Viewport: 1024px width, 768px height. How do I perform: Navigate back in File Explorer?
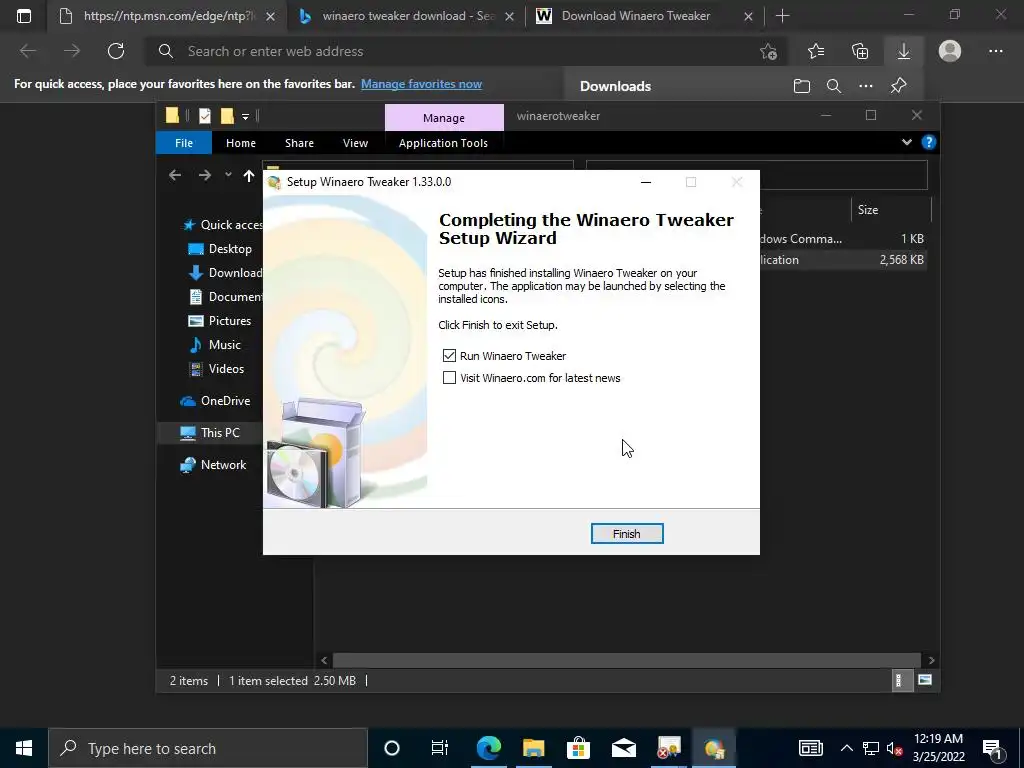(x=174, y=175)
